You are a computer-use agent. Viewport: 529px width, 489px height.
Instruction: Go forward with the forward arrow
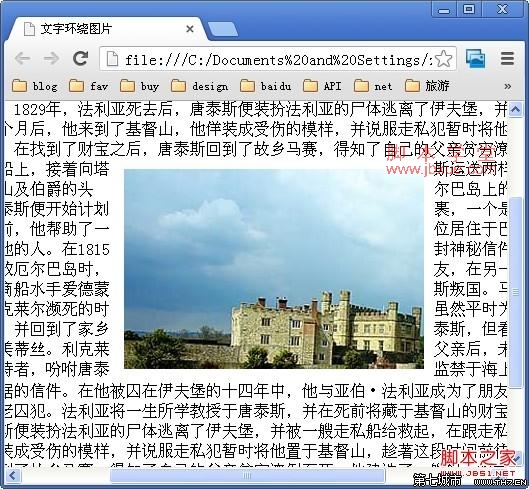(x=51, y=58)
